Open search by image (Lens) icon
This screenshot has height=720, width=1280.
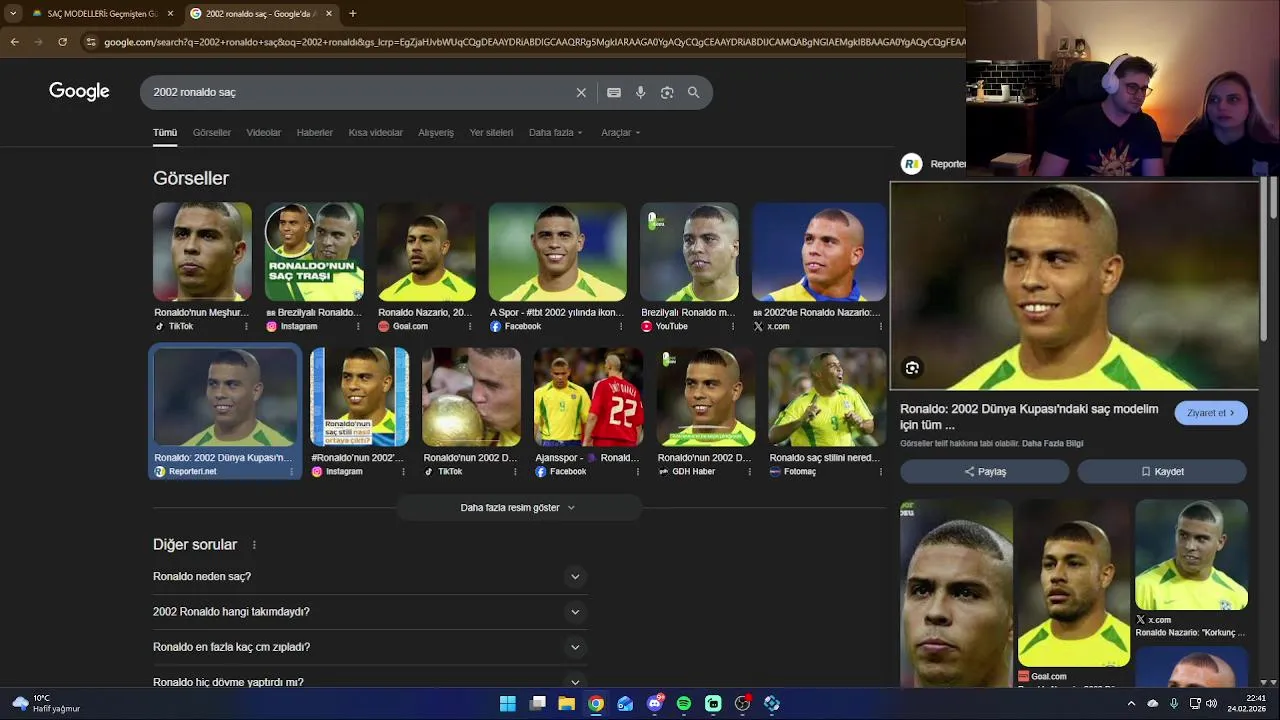click(x=667, y=92)
